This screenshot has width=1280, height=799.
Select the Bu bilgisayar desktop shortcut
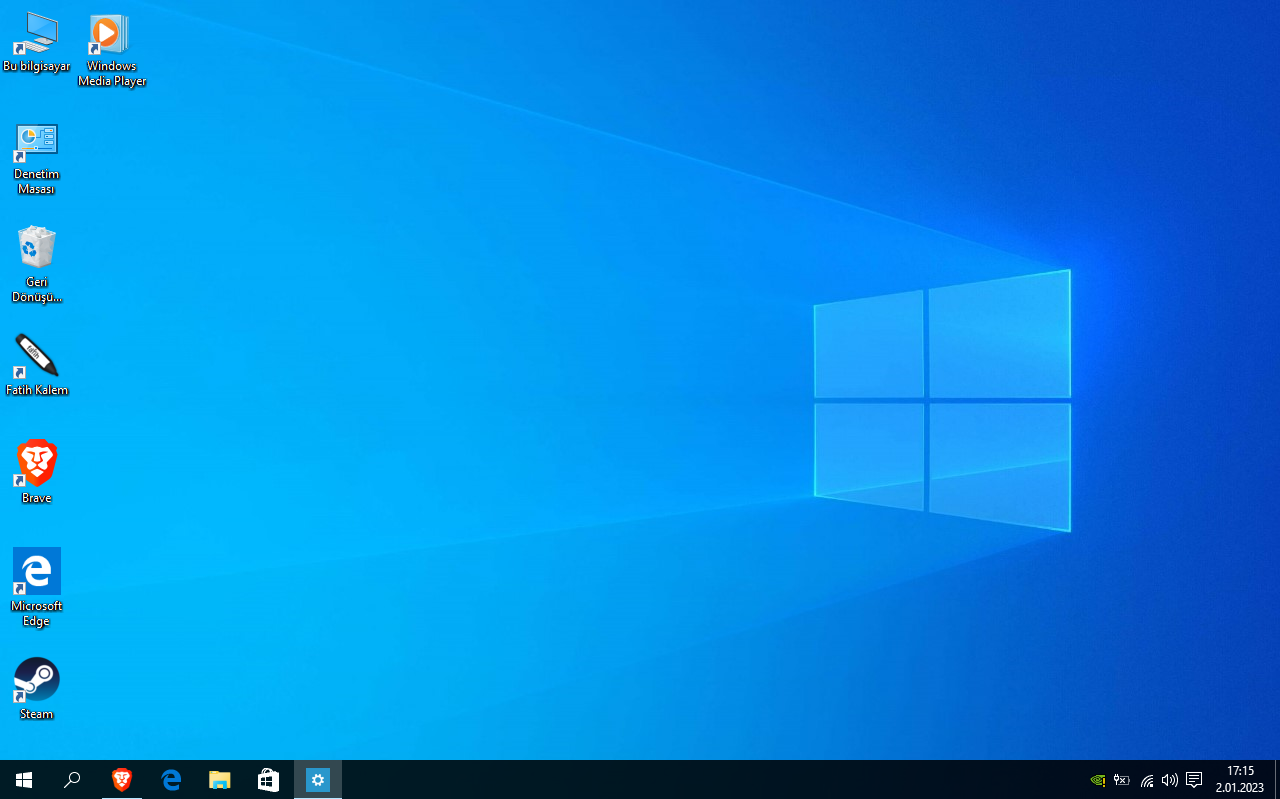pyautogui.click(x=37, y=43)
